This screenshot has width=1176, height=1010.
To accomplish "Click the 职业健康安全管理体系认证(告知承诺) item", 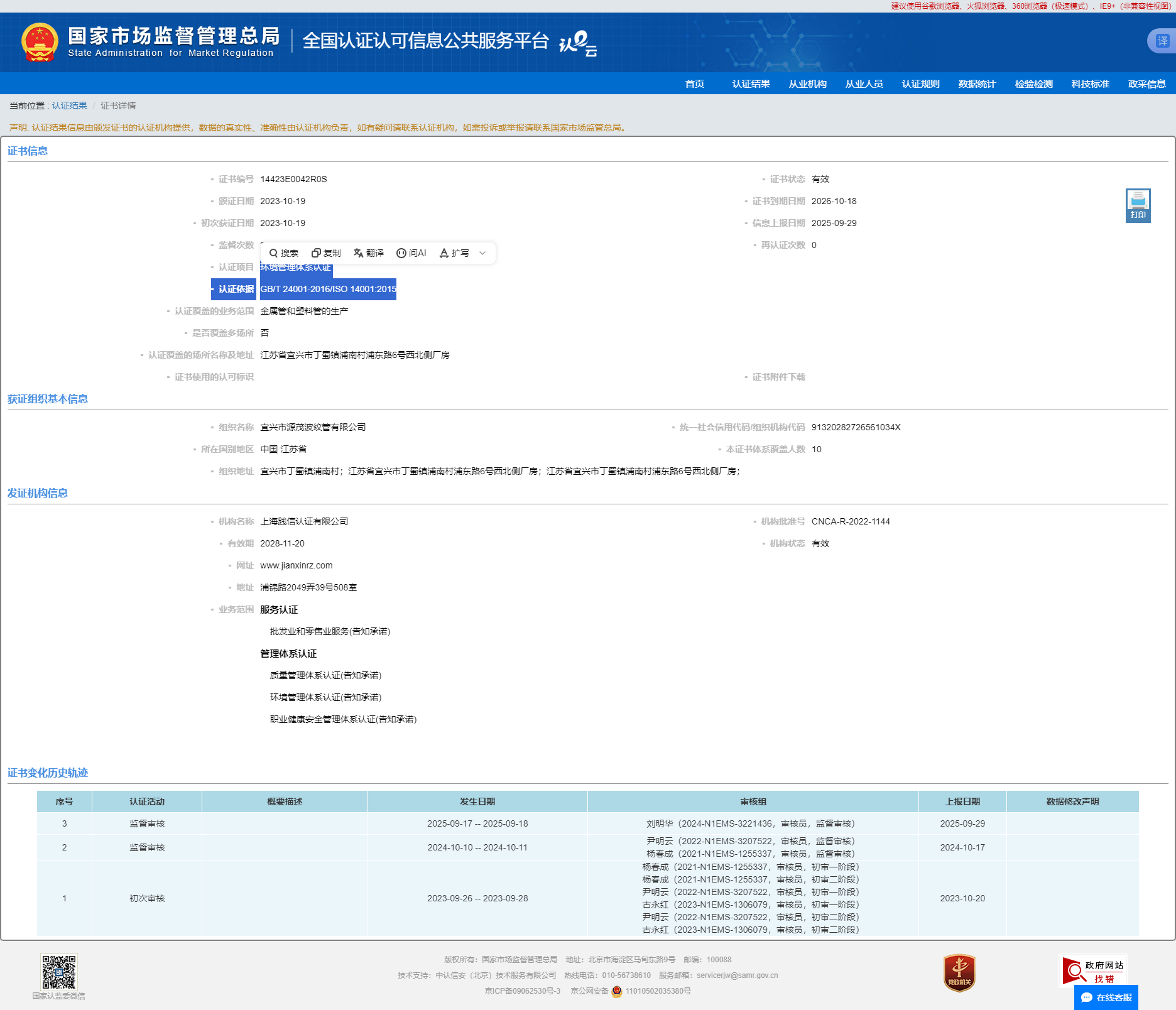I will [343, 719].
